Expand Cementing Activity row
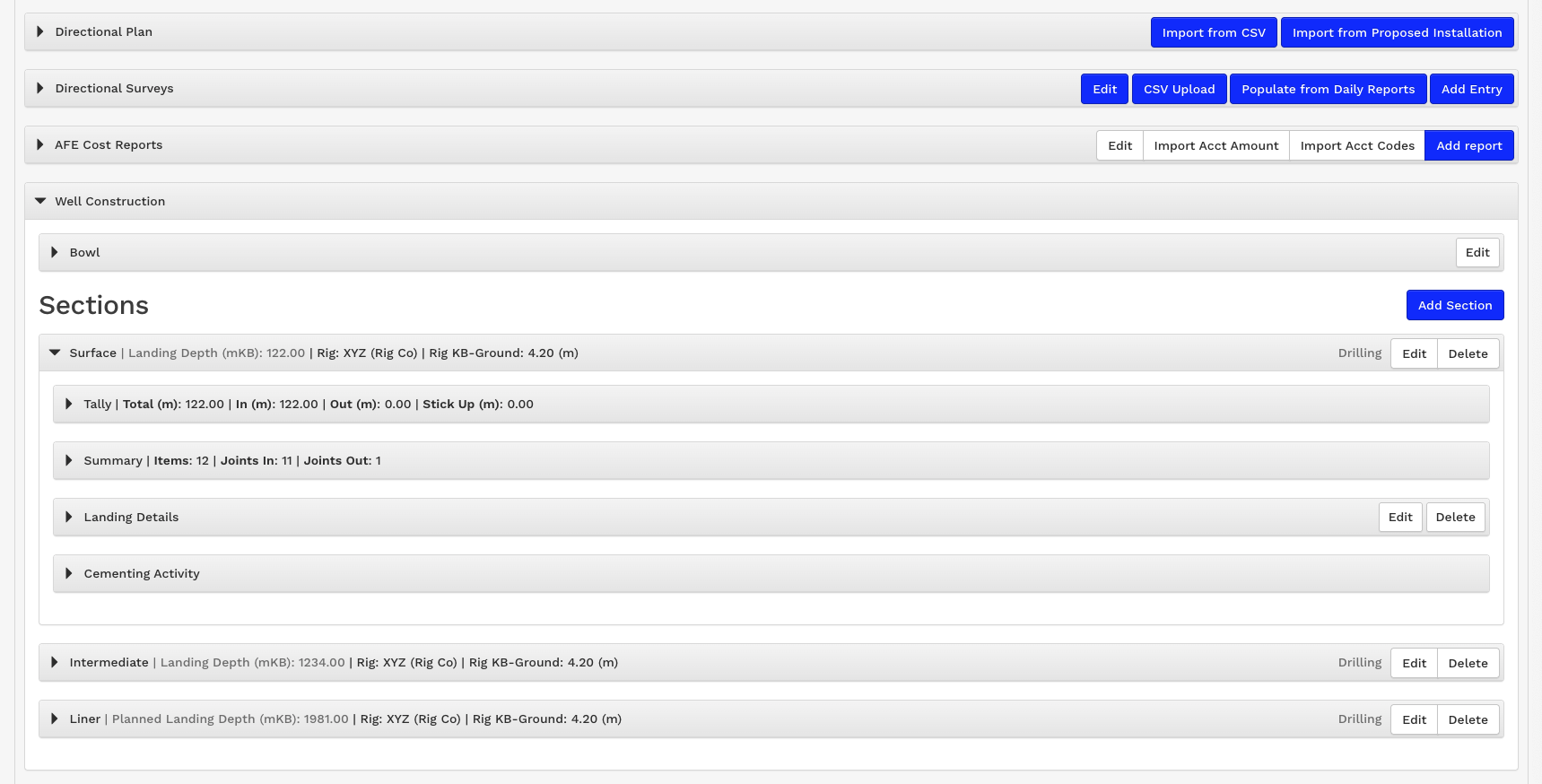 coord(69,574)
